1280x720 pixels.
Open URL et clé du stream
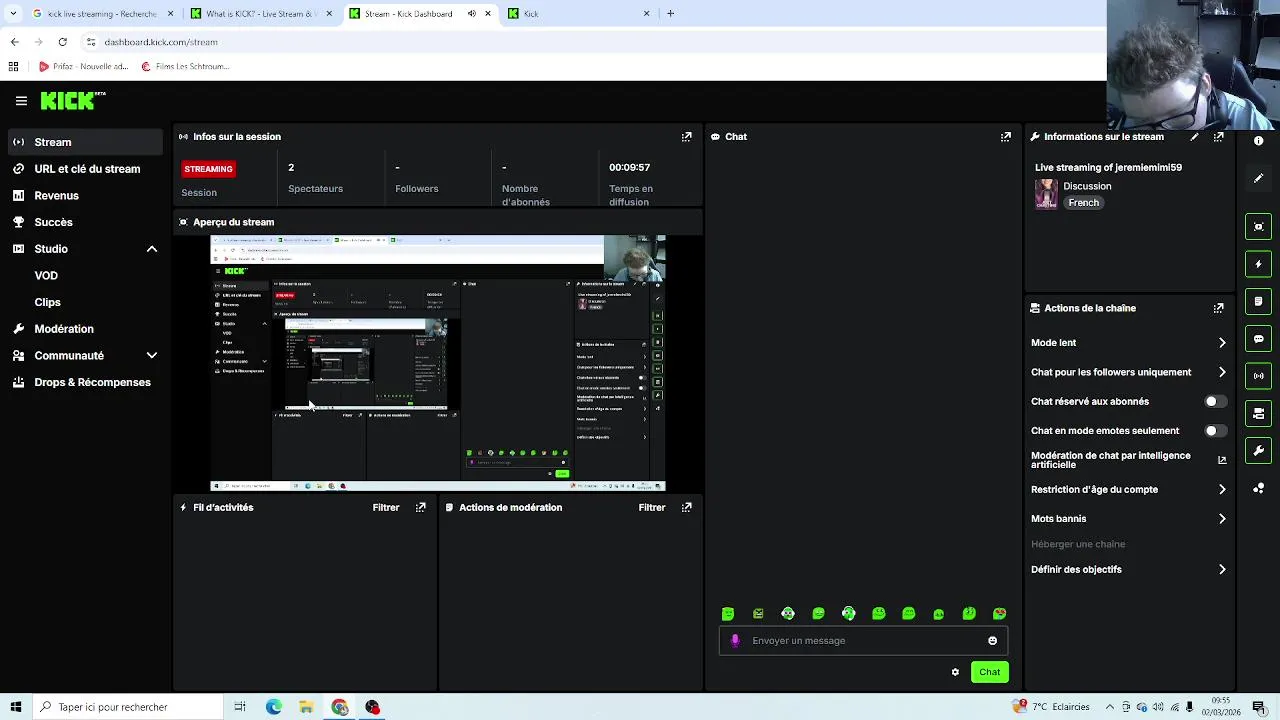(x=85, y=169)
